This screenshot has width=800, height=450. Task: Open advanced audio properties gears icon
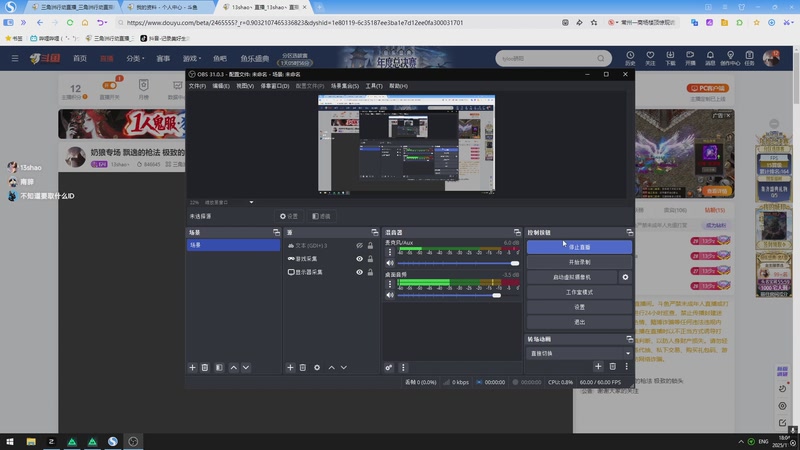click(389, 367)
